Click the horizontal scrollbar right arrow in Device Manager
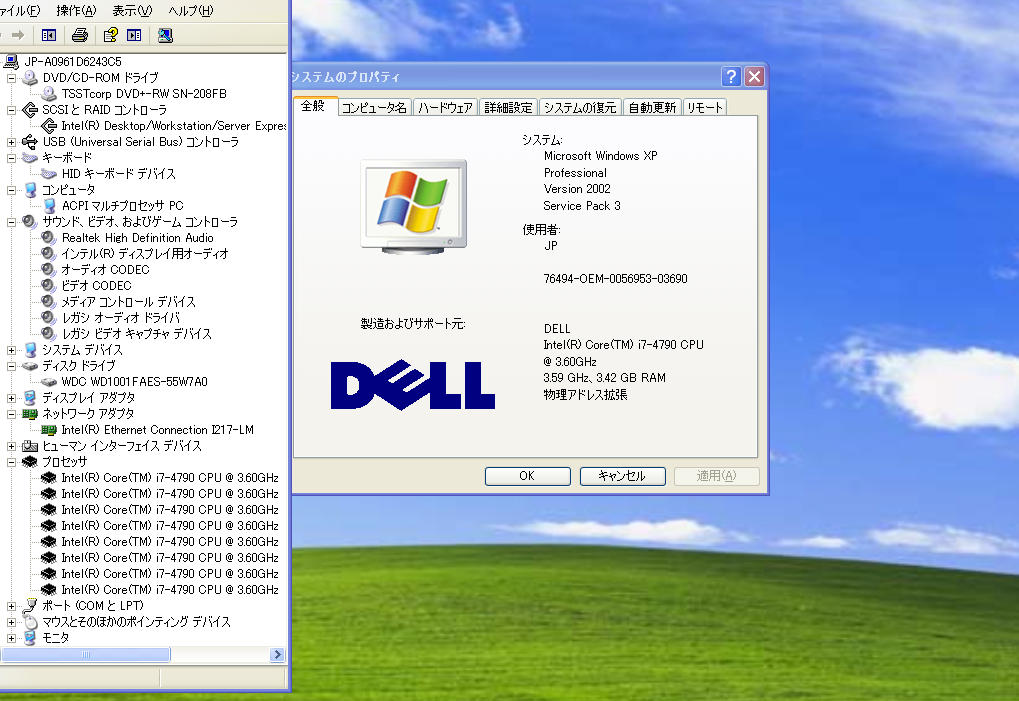Screen dimensions: 1019x701 [277, 654]
